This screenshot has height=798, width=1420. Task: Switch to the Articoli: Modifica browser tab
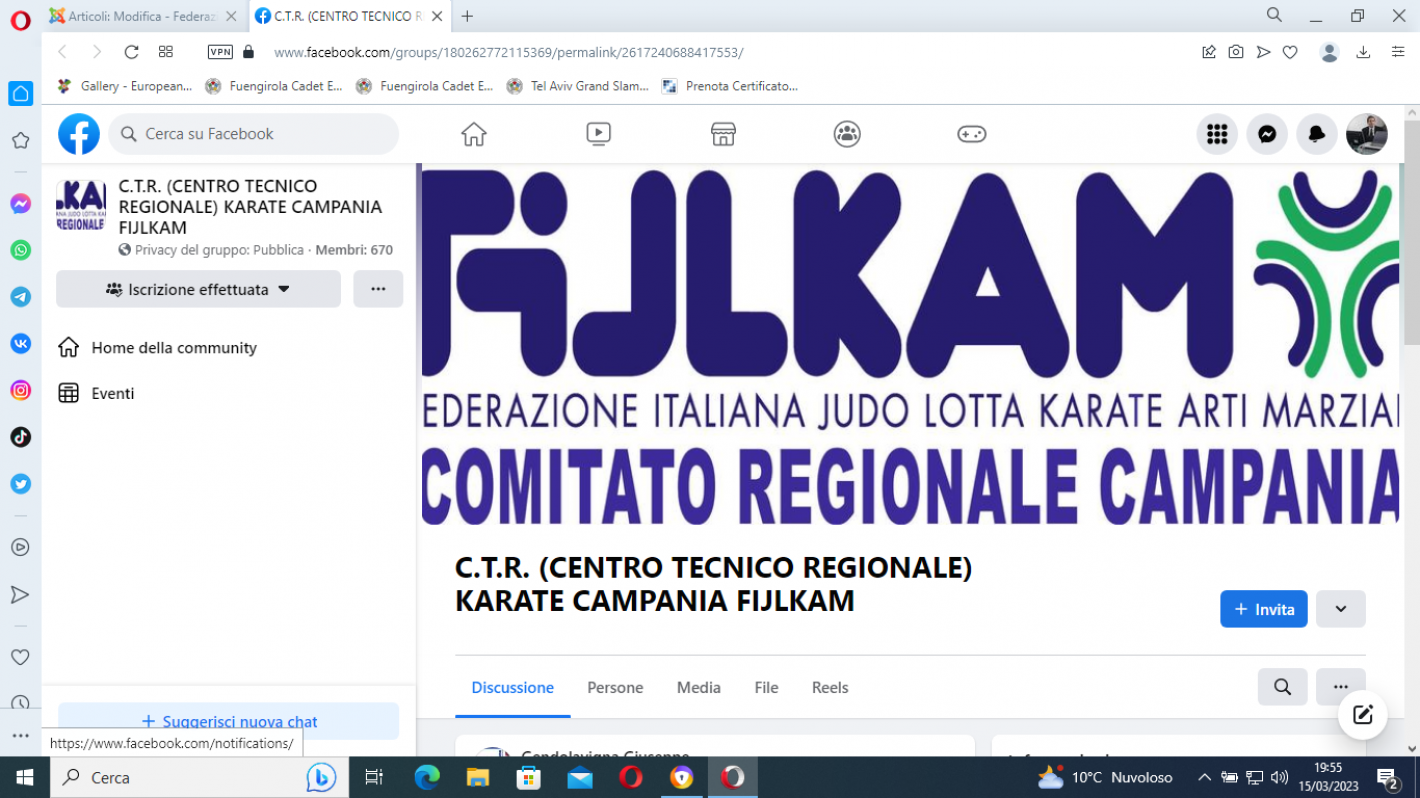(x=144, y=16)
